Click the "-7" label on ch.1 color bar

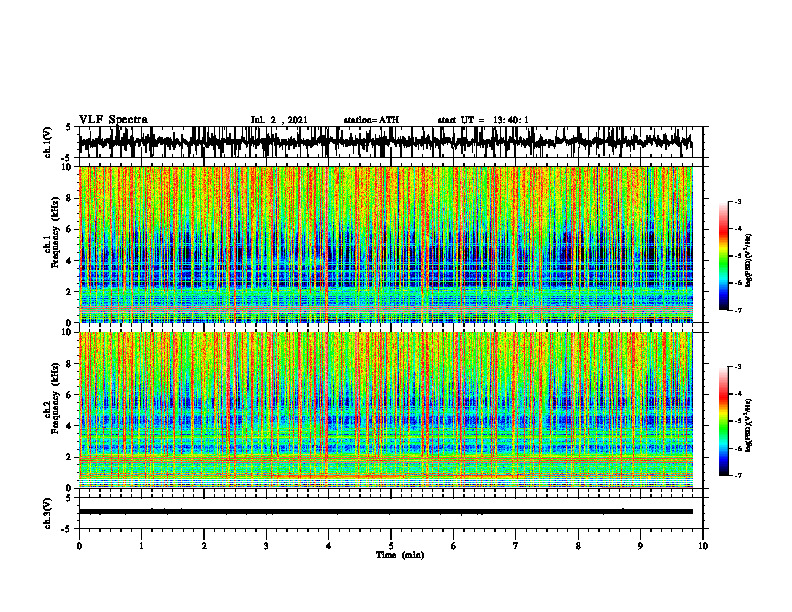coord(738,311)
